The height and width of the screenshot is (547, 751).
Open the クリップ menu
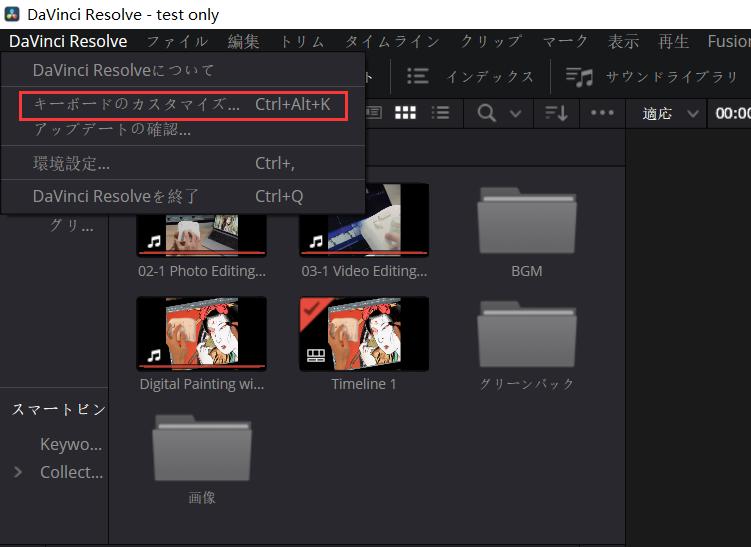point(491,42)
